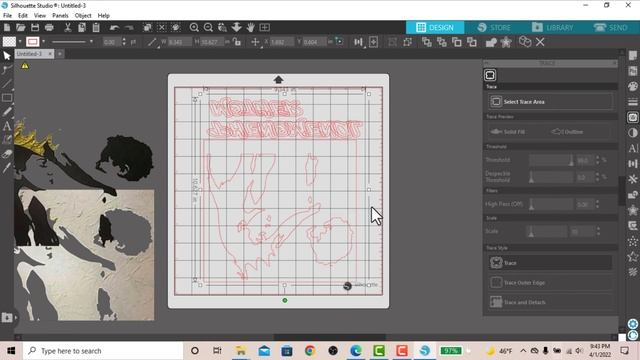This screenshot has width=640, height=360.
Task: Create a new document
Action: pyautogui.click(x=7, y=27)
